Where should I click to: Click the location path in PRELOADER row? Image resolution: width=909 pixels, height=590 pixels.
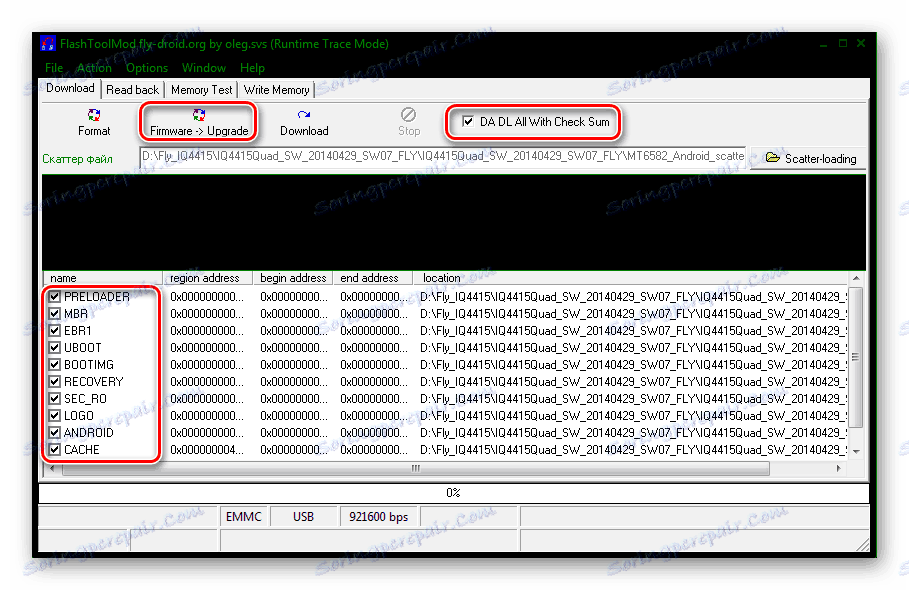[633, 297]
